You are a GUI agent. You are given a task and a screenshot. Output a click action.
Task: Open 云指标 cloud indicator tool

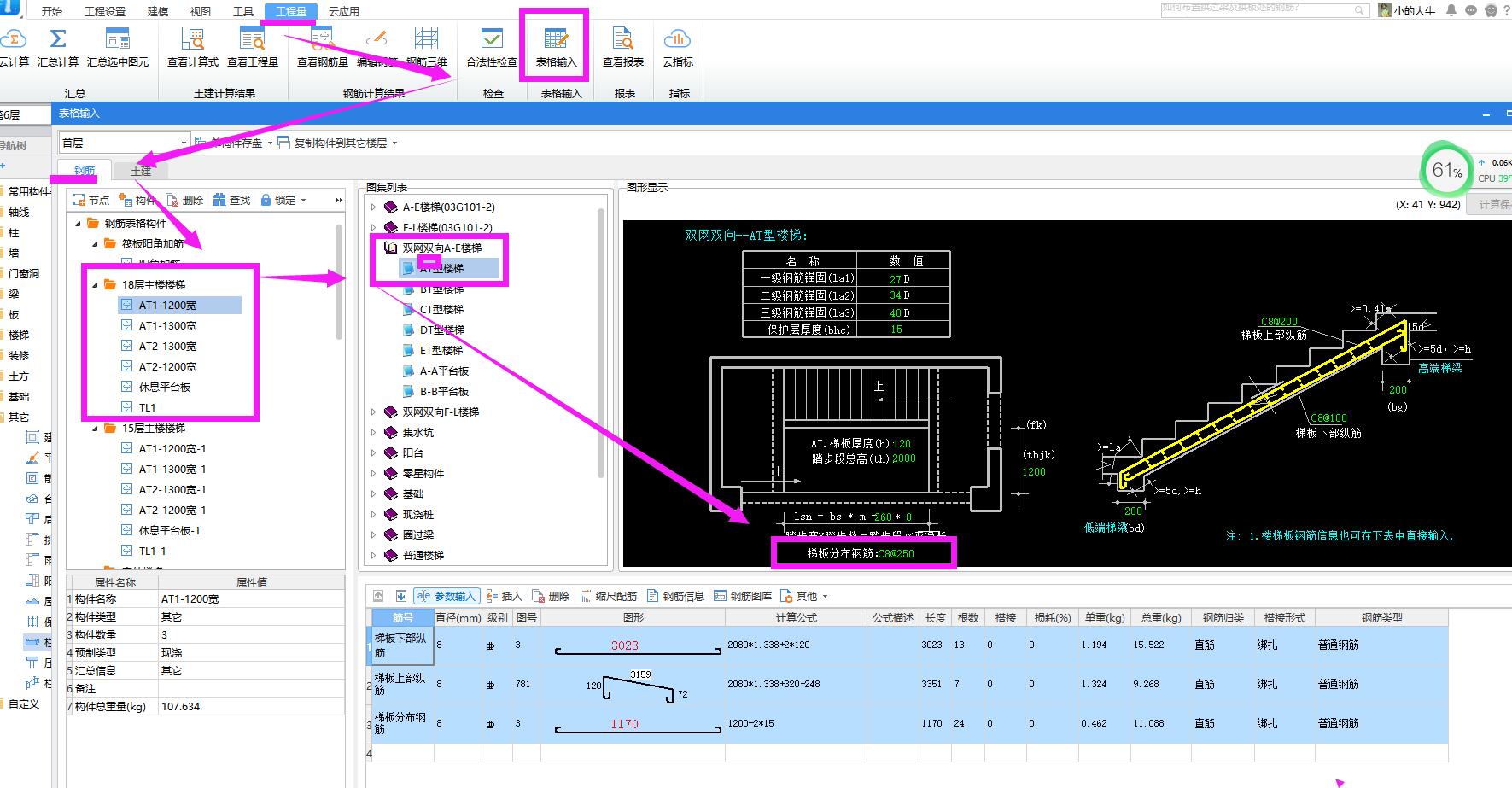pyautogui.click(x=678, y=48)
